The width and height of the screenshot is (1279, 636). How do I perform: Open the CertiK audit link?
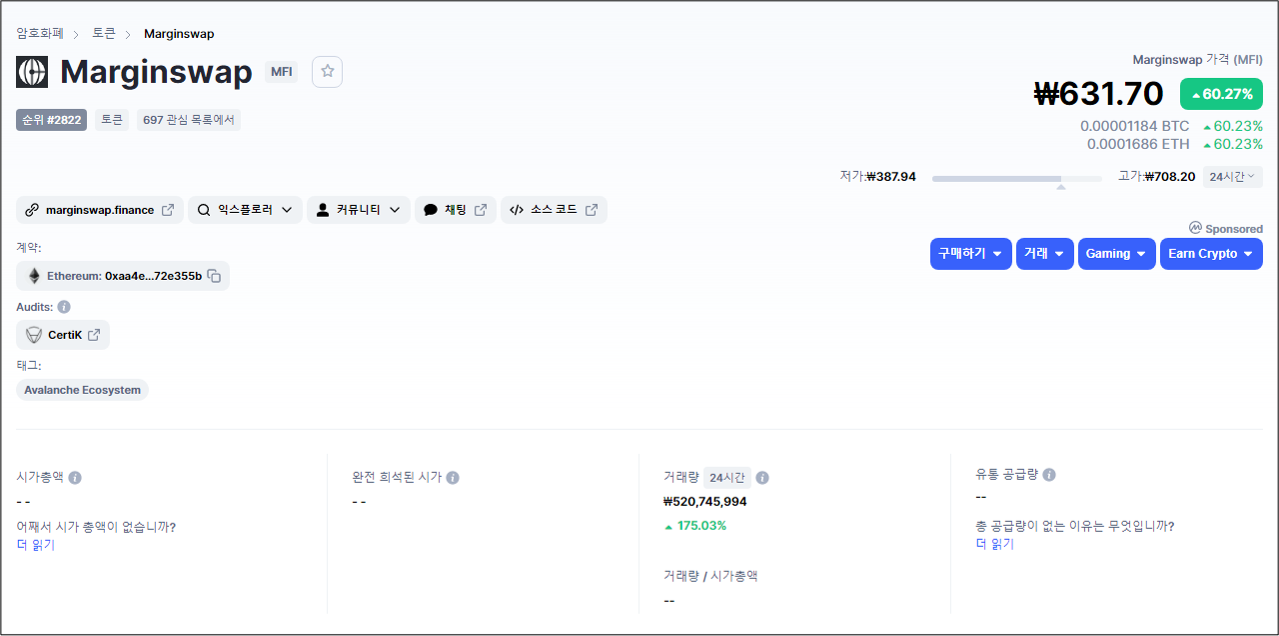(x=63, y=335)
